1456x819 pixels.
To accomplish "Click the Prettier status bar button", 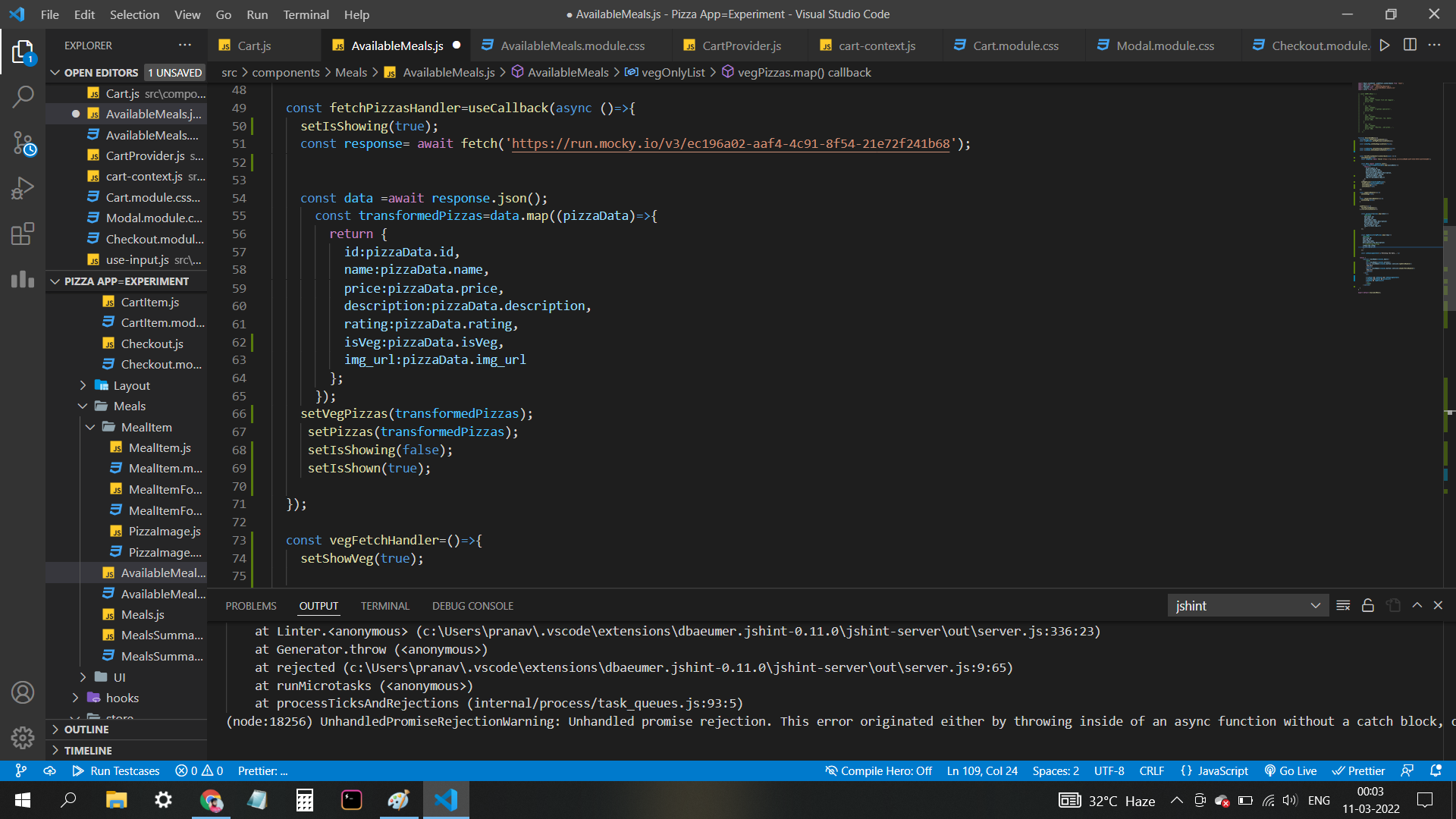I will pyautogui.click(x=1359, y=770).
